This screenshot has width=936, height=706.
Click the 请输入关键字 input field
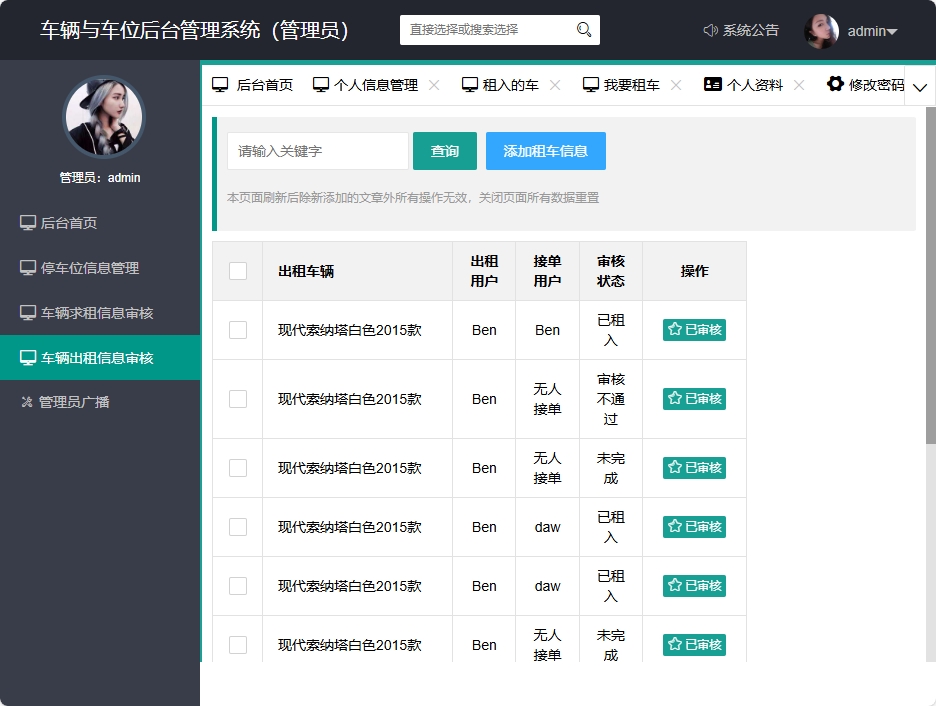(x=317, y=150)
